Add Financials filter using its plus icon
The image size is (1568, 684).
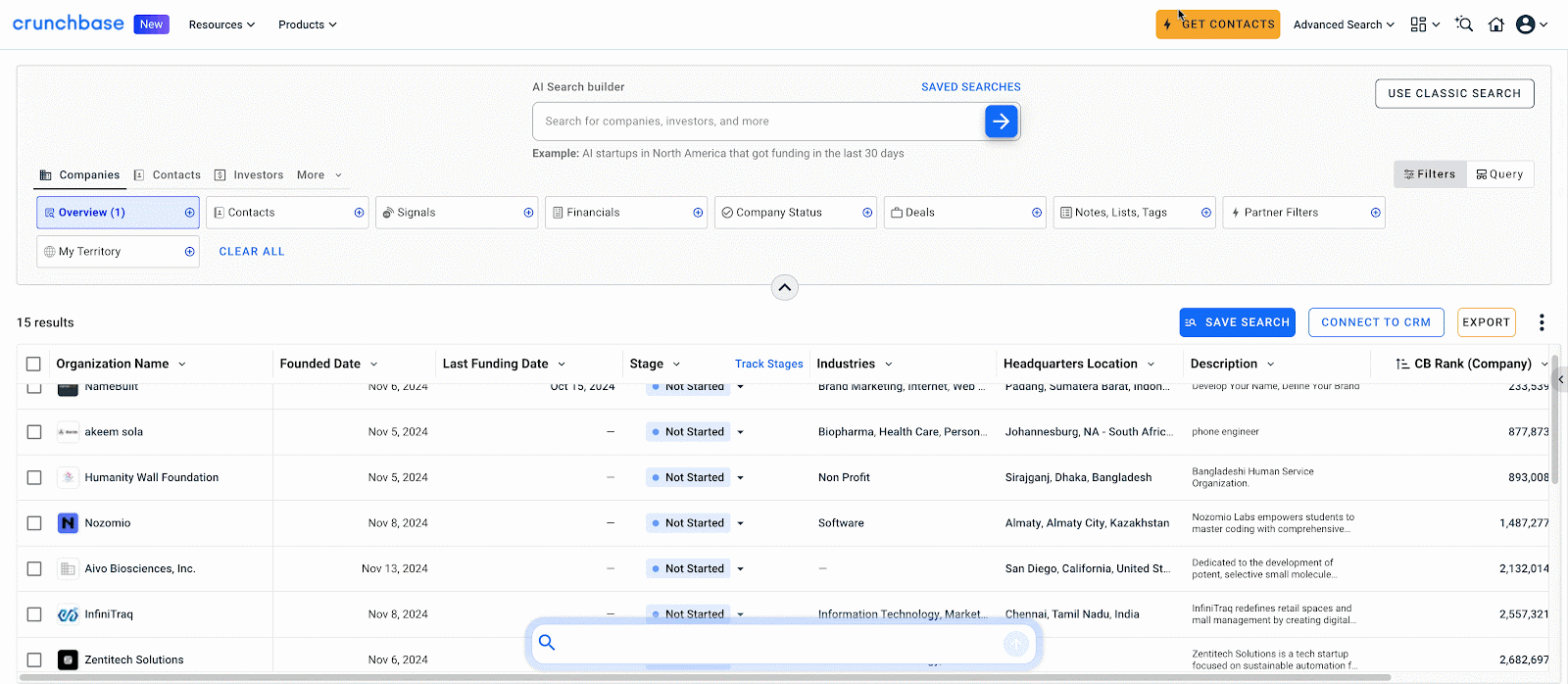(698, 213)
